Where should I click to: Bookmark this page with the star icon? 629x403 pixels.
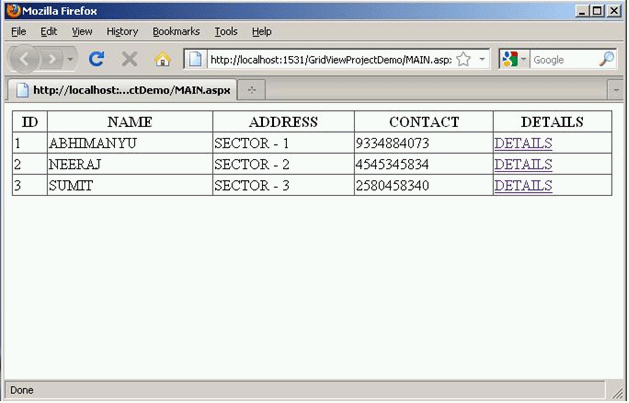coord(463,59)
